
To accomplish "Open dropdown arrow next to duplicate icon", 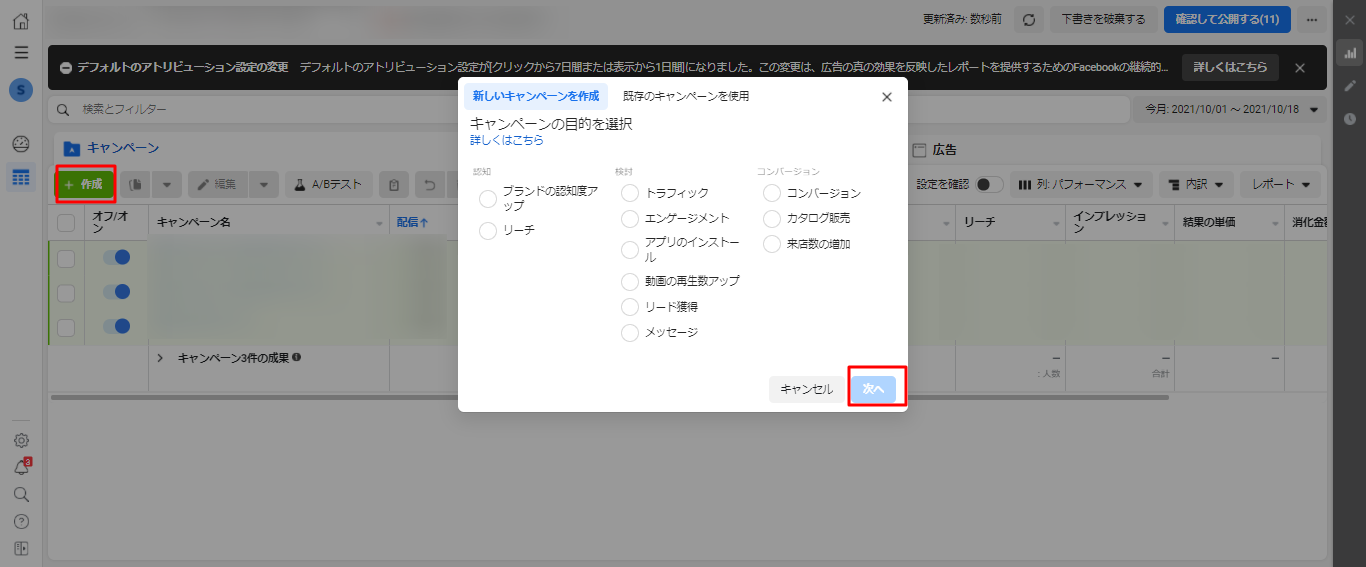I will (166, 184).
